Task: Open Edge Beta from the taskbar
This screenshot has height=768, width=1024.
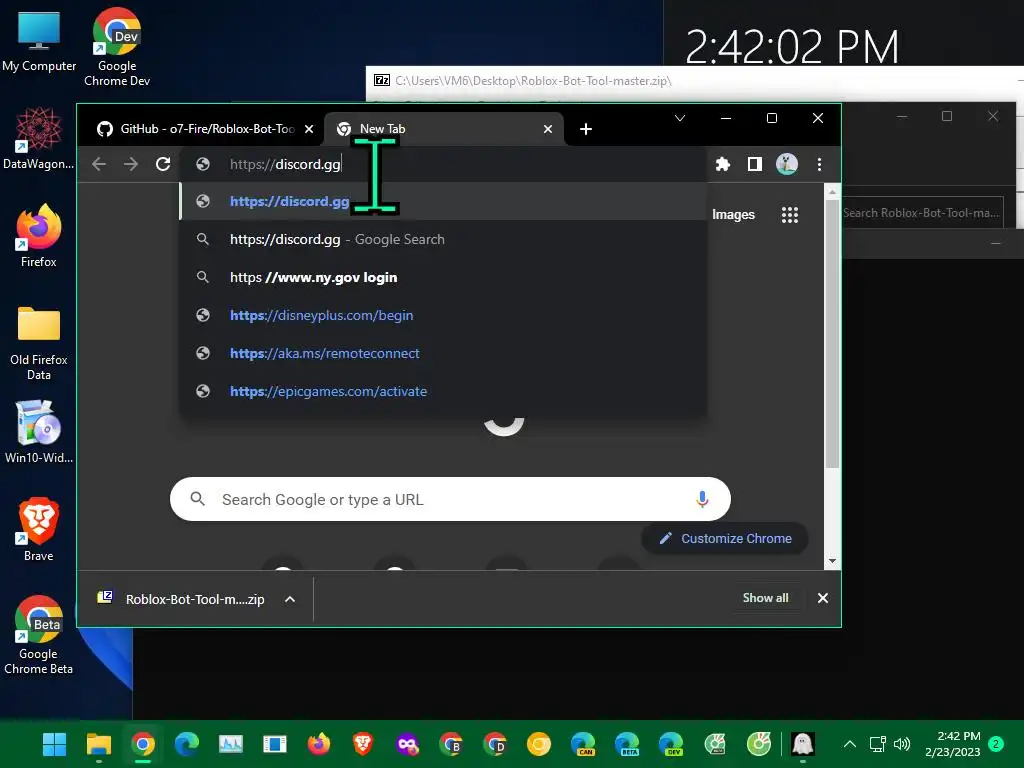Action: (627, 744)
